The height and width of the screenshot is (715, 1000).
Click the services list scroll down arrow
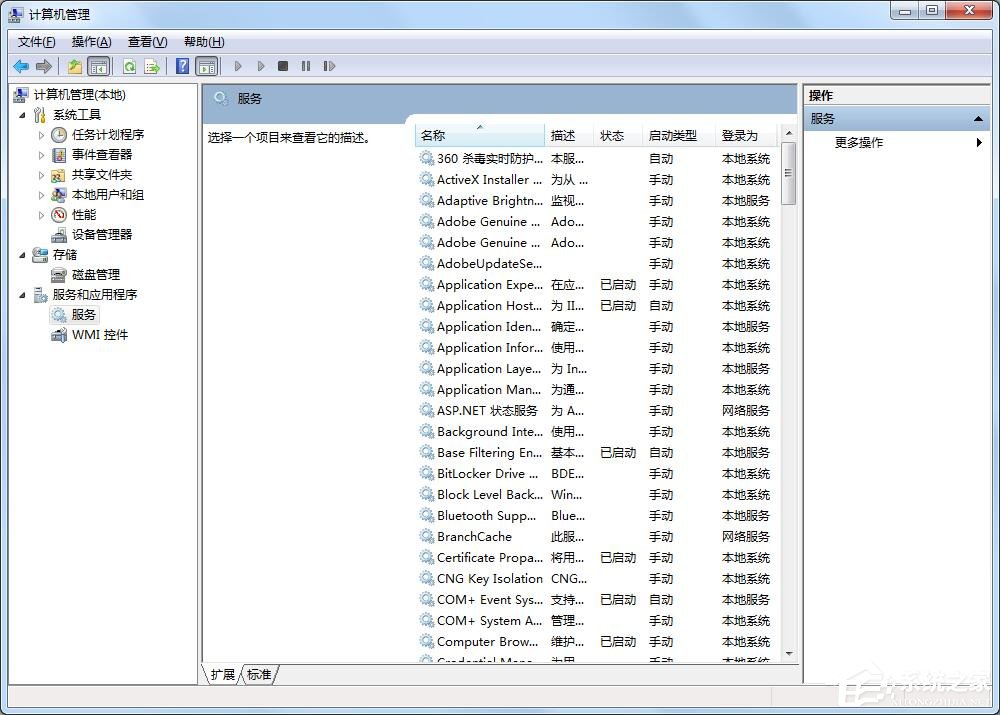pos(788,653)
